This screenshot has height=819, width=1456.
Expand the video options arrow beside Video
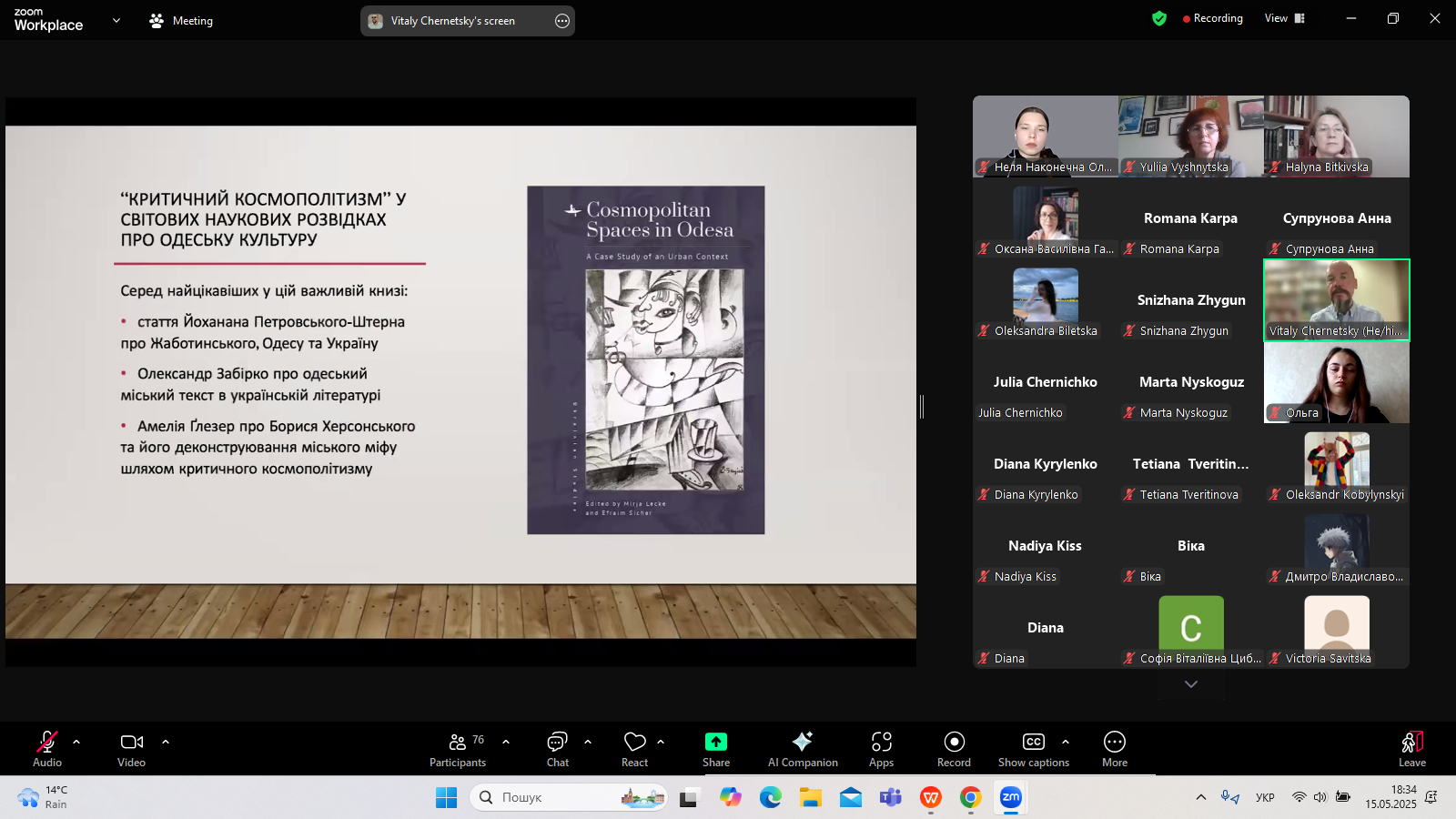point(166,742)
